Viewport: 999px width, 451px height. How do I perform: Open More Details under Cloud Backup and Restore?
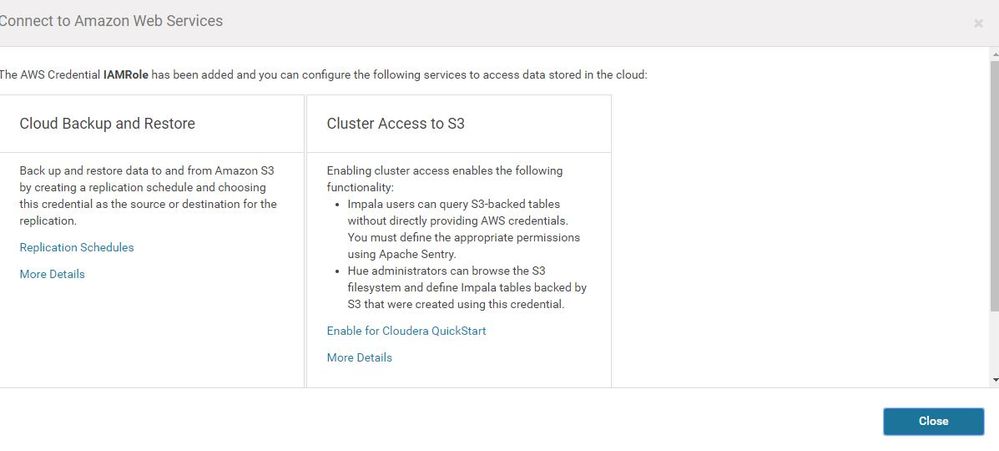(x=52, y=274)
